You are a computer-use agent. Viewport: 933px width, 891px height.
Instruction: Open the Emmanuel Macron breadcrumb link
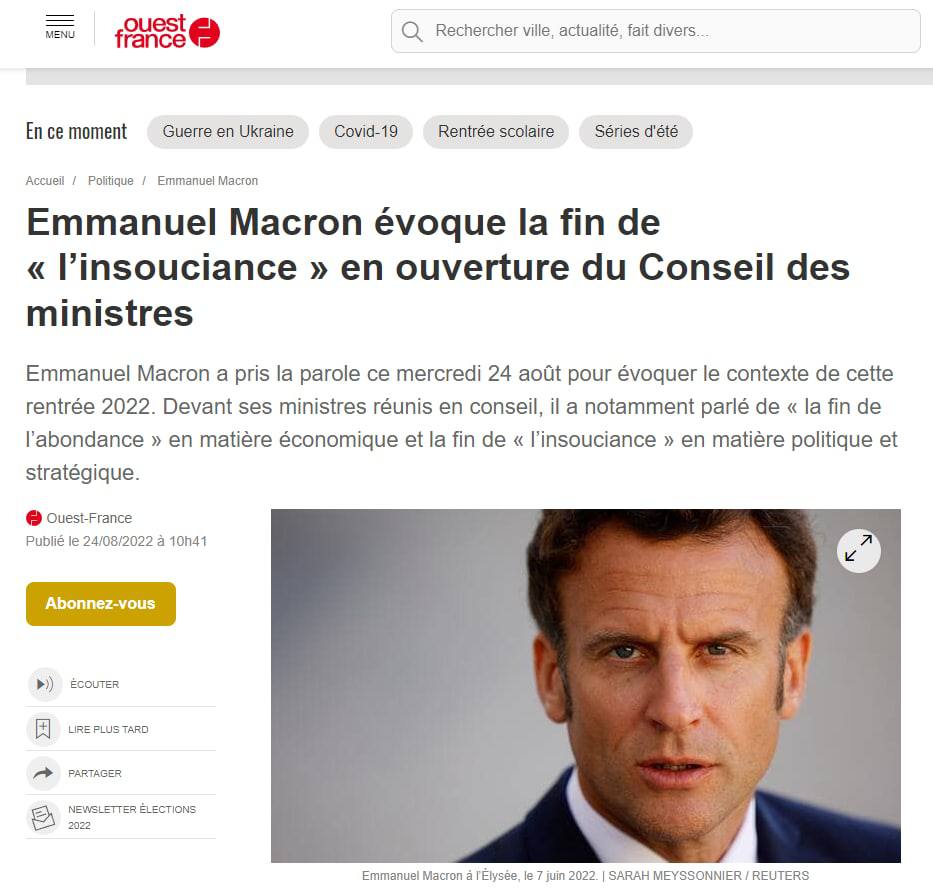[208, 180]
